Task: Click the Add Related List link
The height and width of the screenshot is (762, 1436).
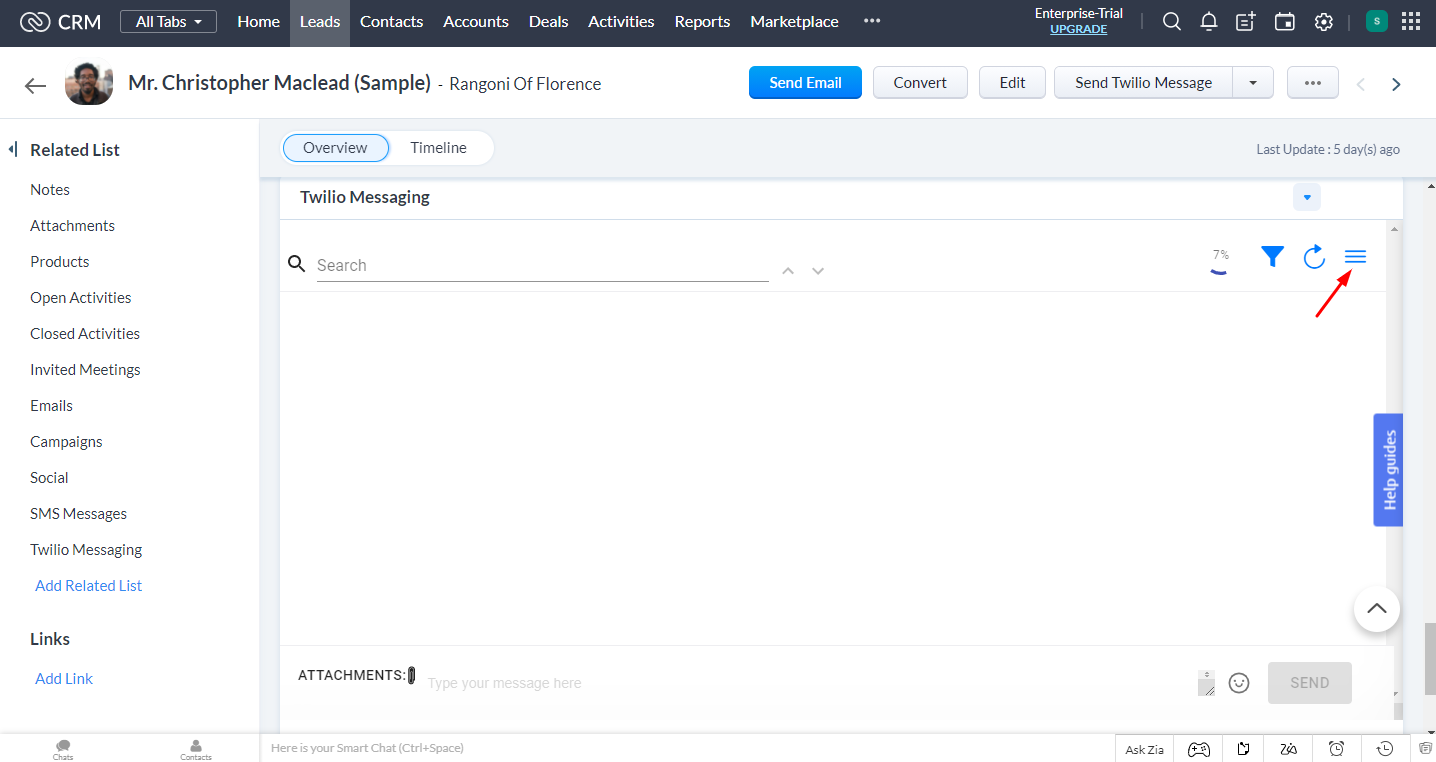Action: coord(89,586)
